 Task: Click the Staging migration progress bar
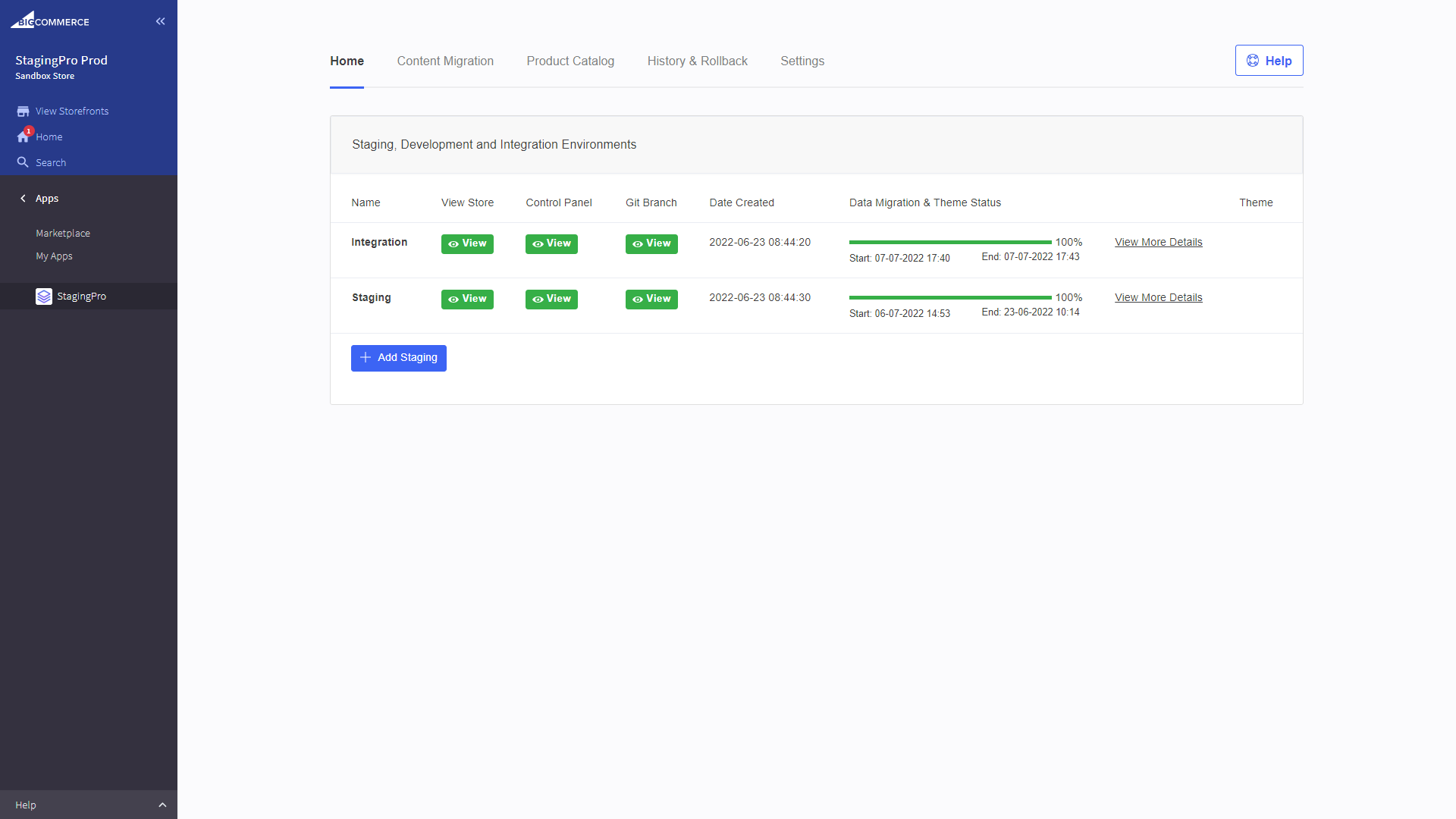pyautogui.click(x=950, y=298)
